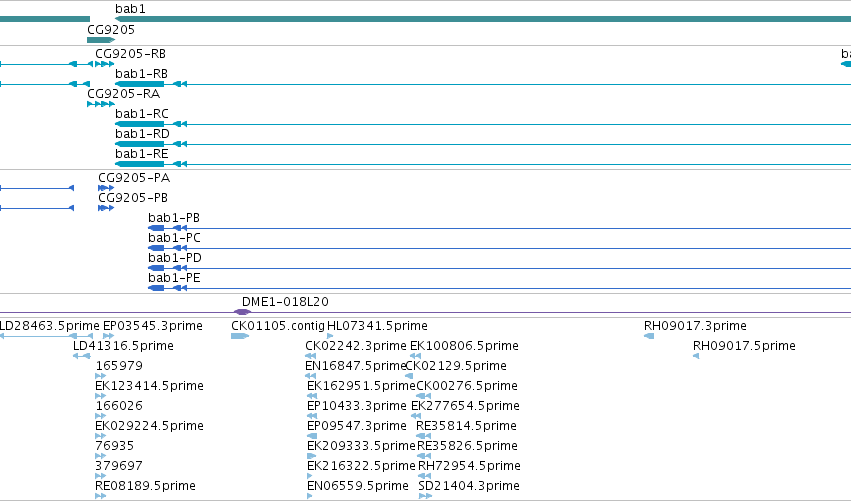Select the RH09017.5prime EST label
The height and width of the screenshot is (501, 851).
(744, 346)
